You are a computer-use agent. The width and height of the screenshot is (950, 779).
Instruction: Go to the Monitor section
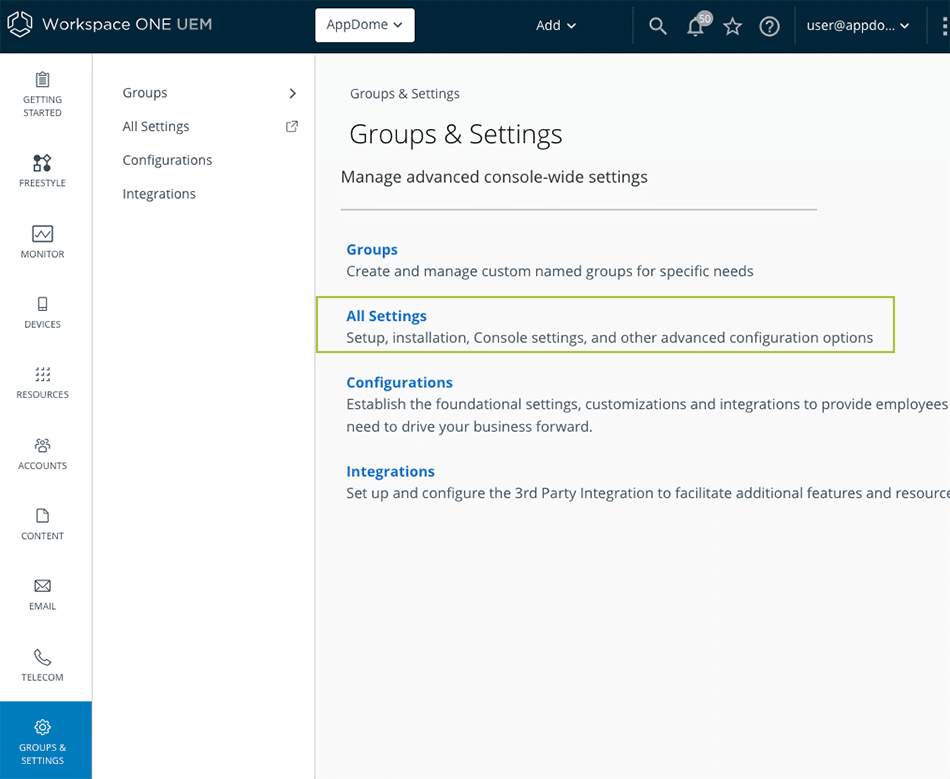pyautogui.click(x=42, y=234)
